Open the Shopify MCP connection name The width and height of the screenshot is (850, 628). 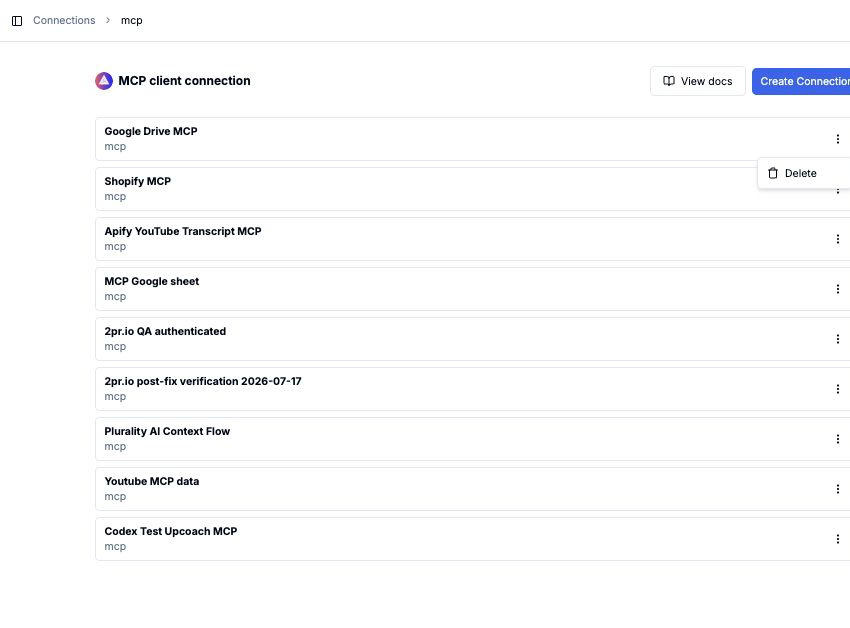coord(138,181)
